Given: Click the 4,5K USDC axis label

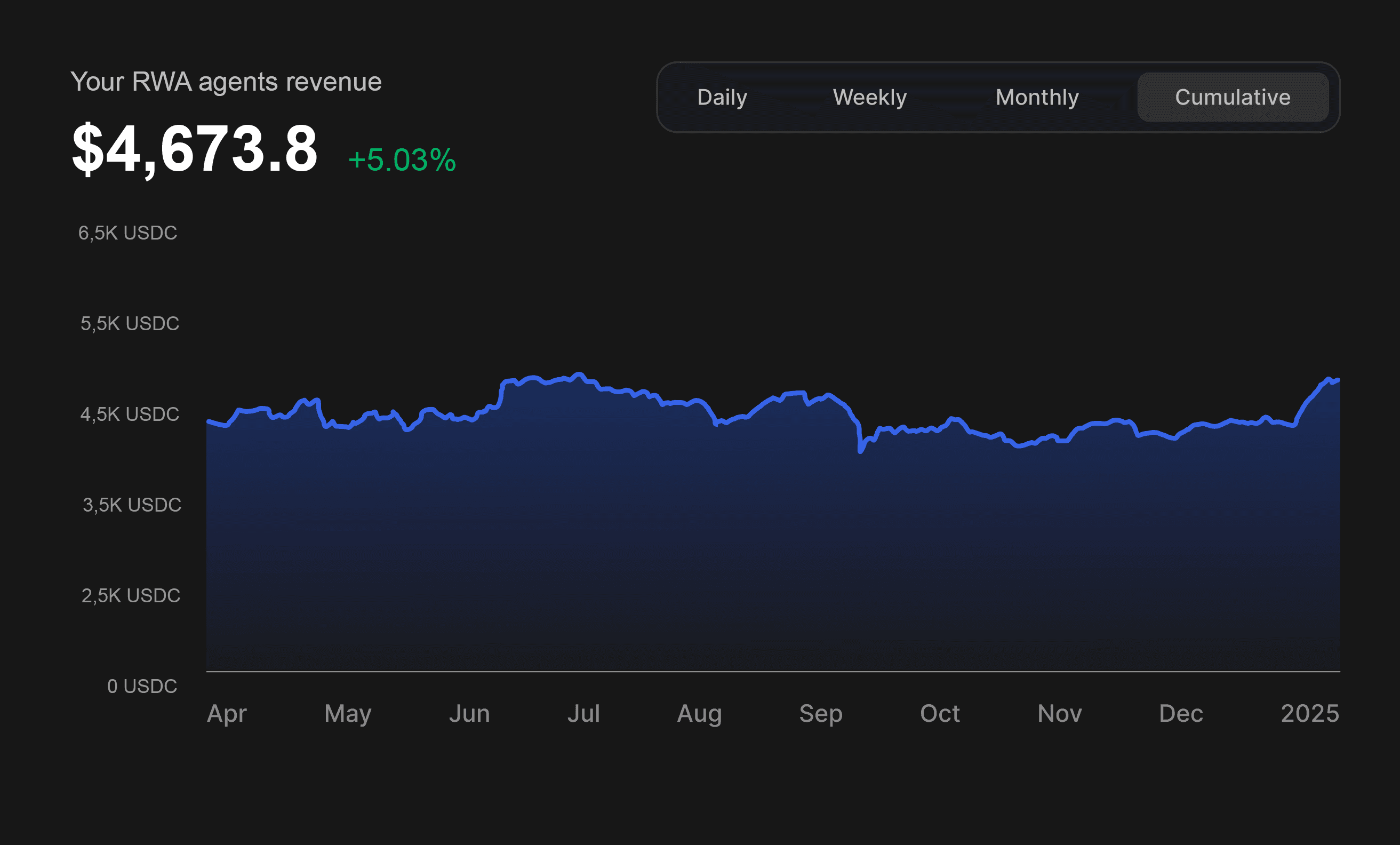Looking at the screenshot, I should coord(130,414).
